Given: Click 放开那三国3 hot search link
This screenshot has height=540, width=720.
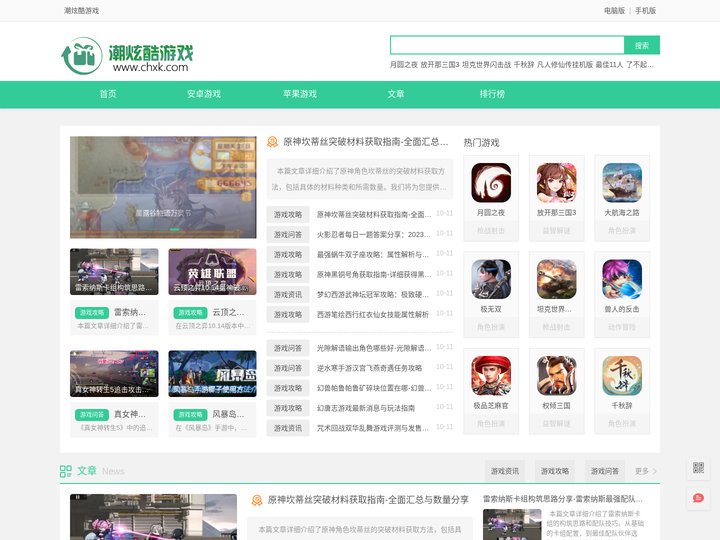Looking at the screenshot, I should 439,65.
